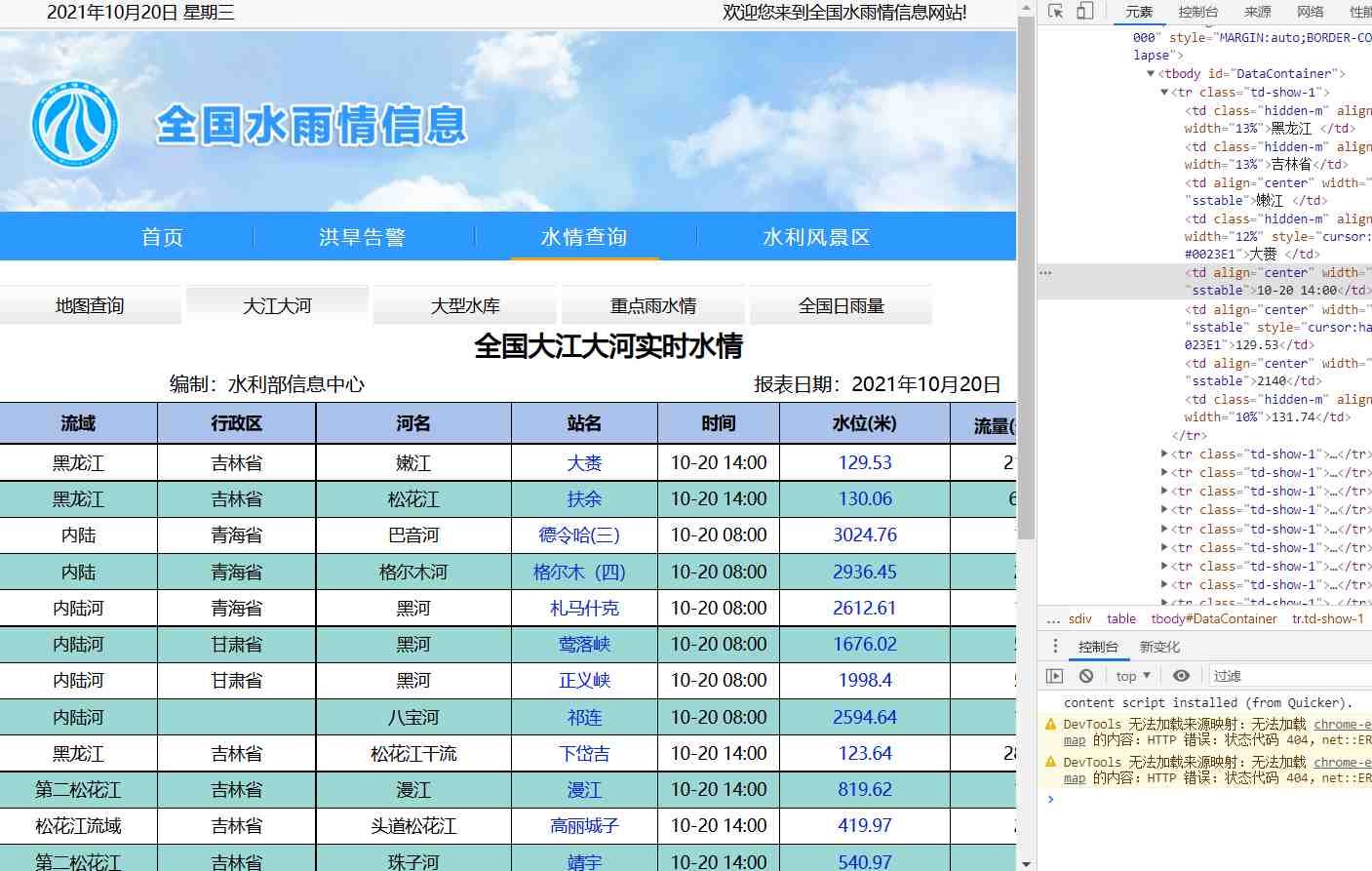Select the td node containing 131.74
1372x871 pixels.
(x=1277, y=409)
